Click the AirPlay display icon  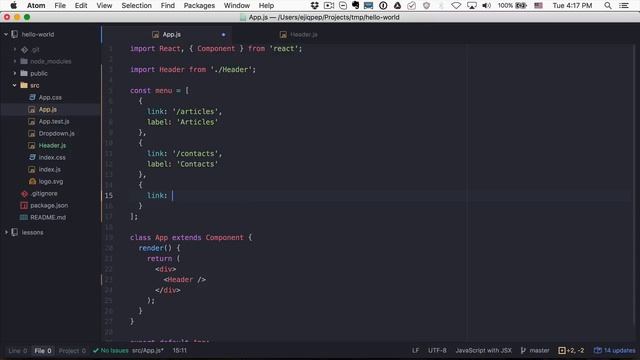[471, 6]
